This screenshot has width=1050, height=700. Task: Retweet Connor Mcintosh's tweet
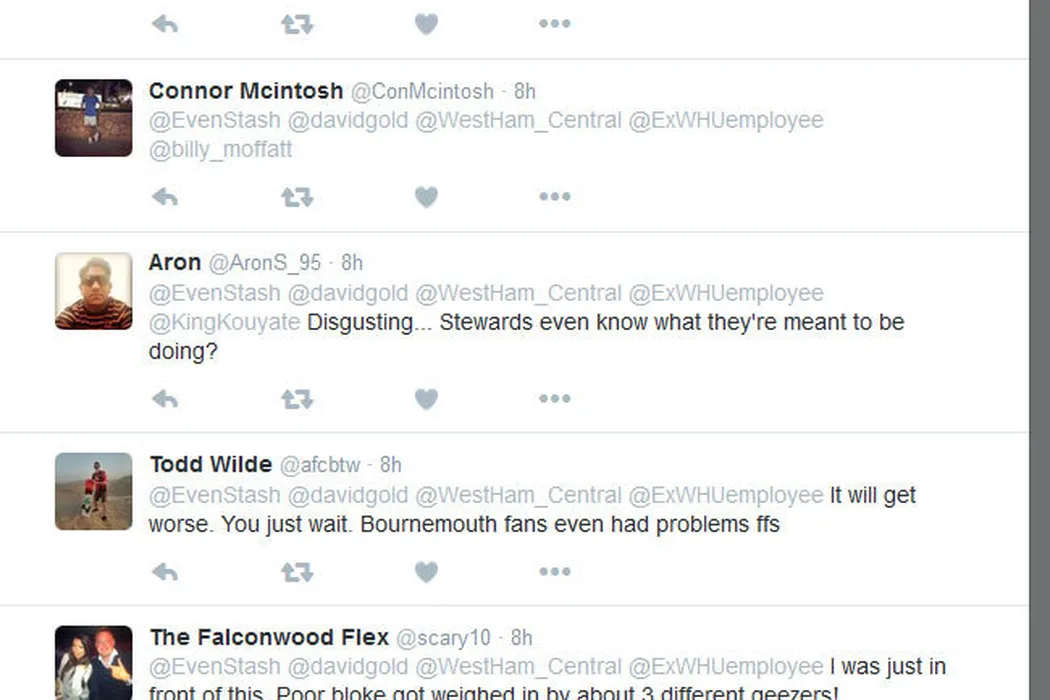[x=296, y=197]
